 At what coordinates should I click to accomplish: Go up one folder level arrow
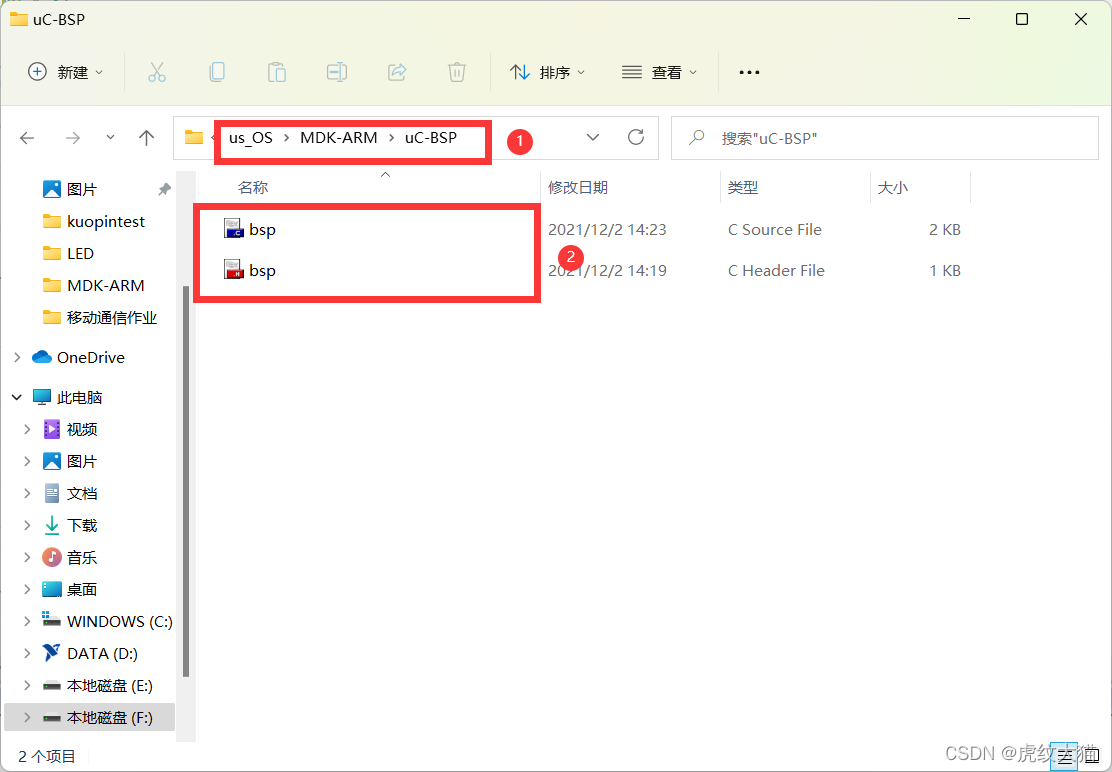pyautogui.click(x=146, y=138)
